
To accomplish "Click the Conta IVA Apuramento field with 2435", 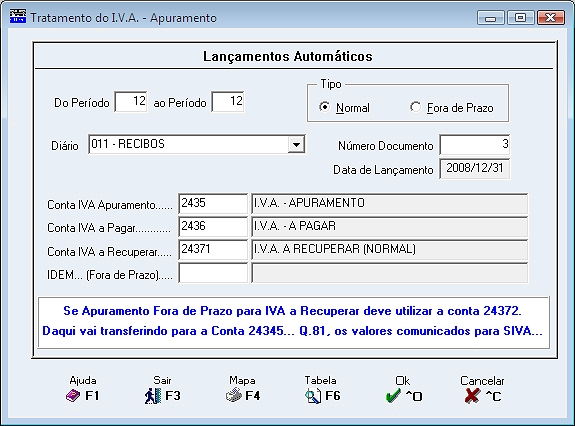I will tap(213, 203).
